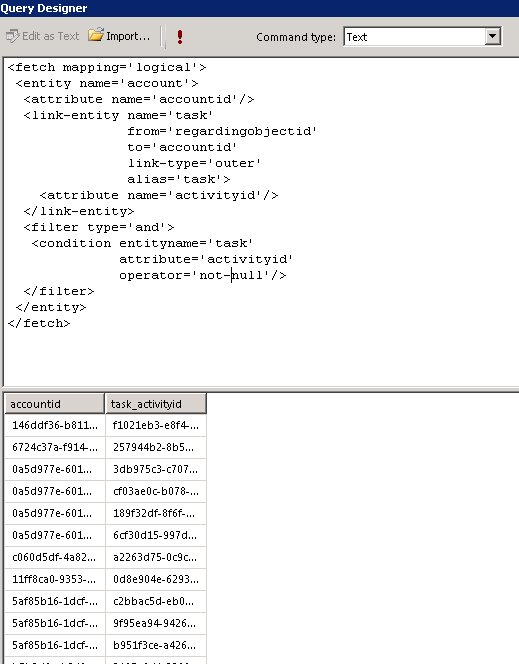Select cell 6724c37a-f914 in results grid
519x664 pixels.
coord(54,447)
